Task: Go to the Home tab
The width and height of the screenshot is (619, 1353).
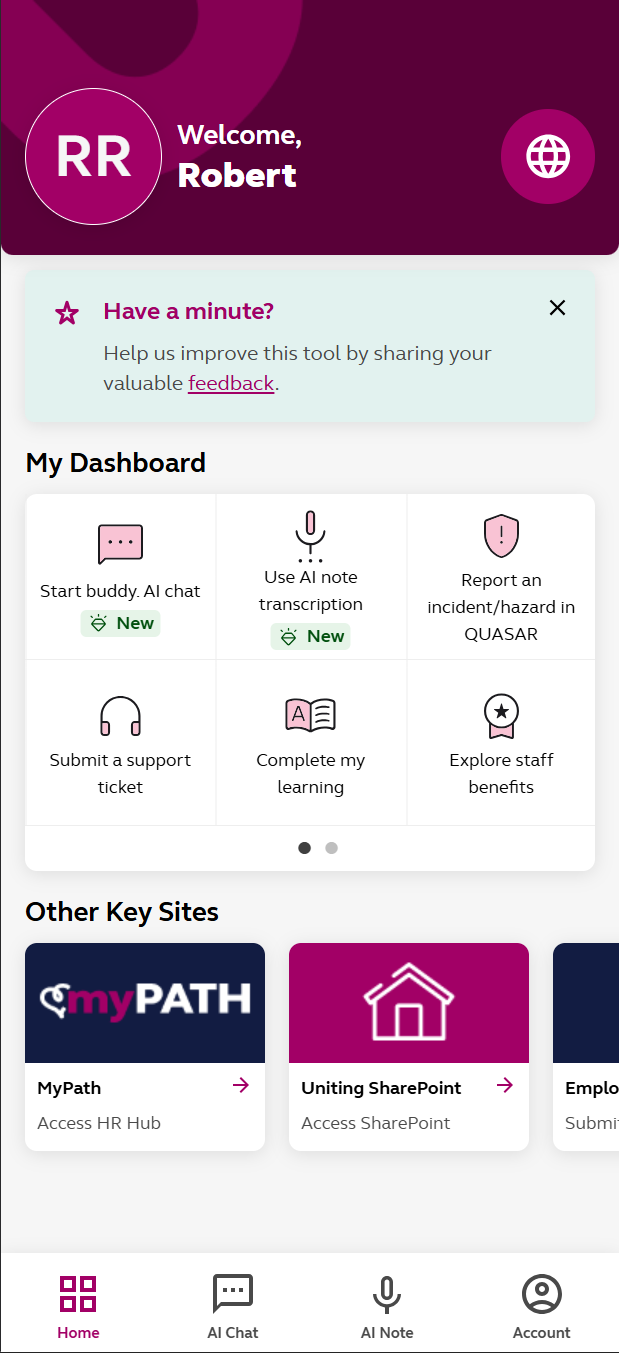Action: coord(78,1305)
